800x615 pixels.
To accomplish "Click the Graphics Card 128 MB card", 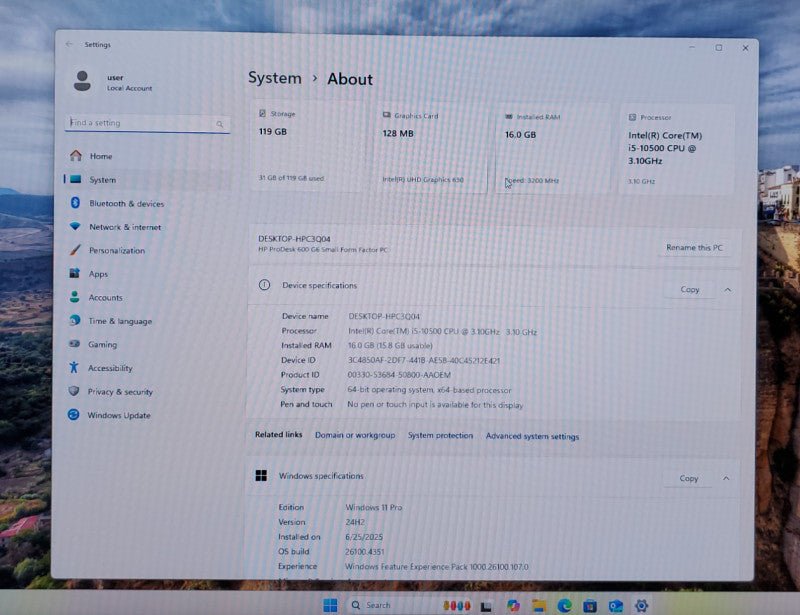I will [x=431, y=148].
